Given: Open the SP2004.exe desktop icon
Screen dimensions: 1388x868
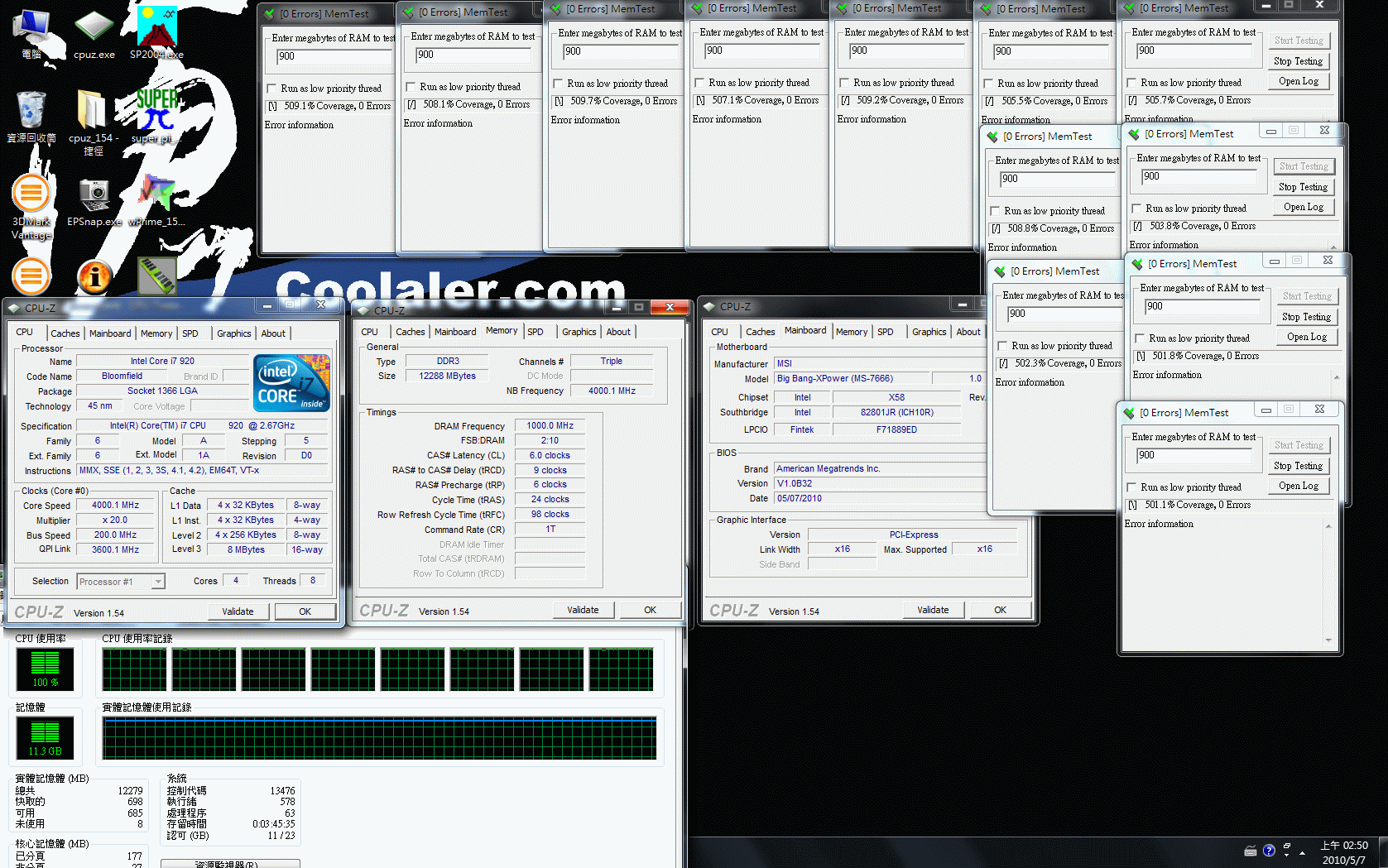Looking at the screenshot, I should (156, 31).
